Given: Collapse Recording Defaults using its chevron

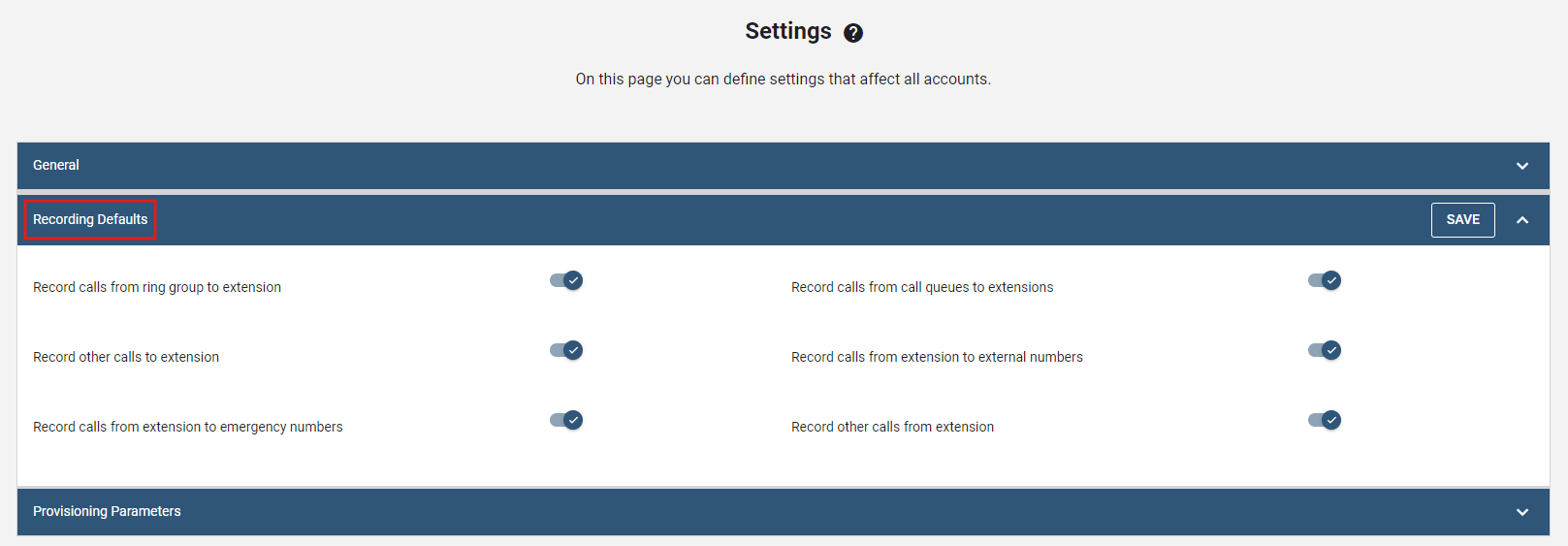Looking at the screenshot, I should click(x=1522, y=220).
